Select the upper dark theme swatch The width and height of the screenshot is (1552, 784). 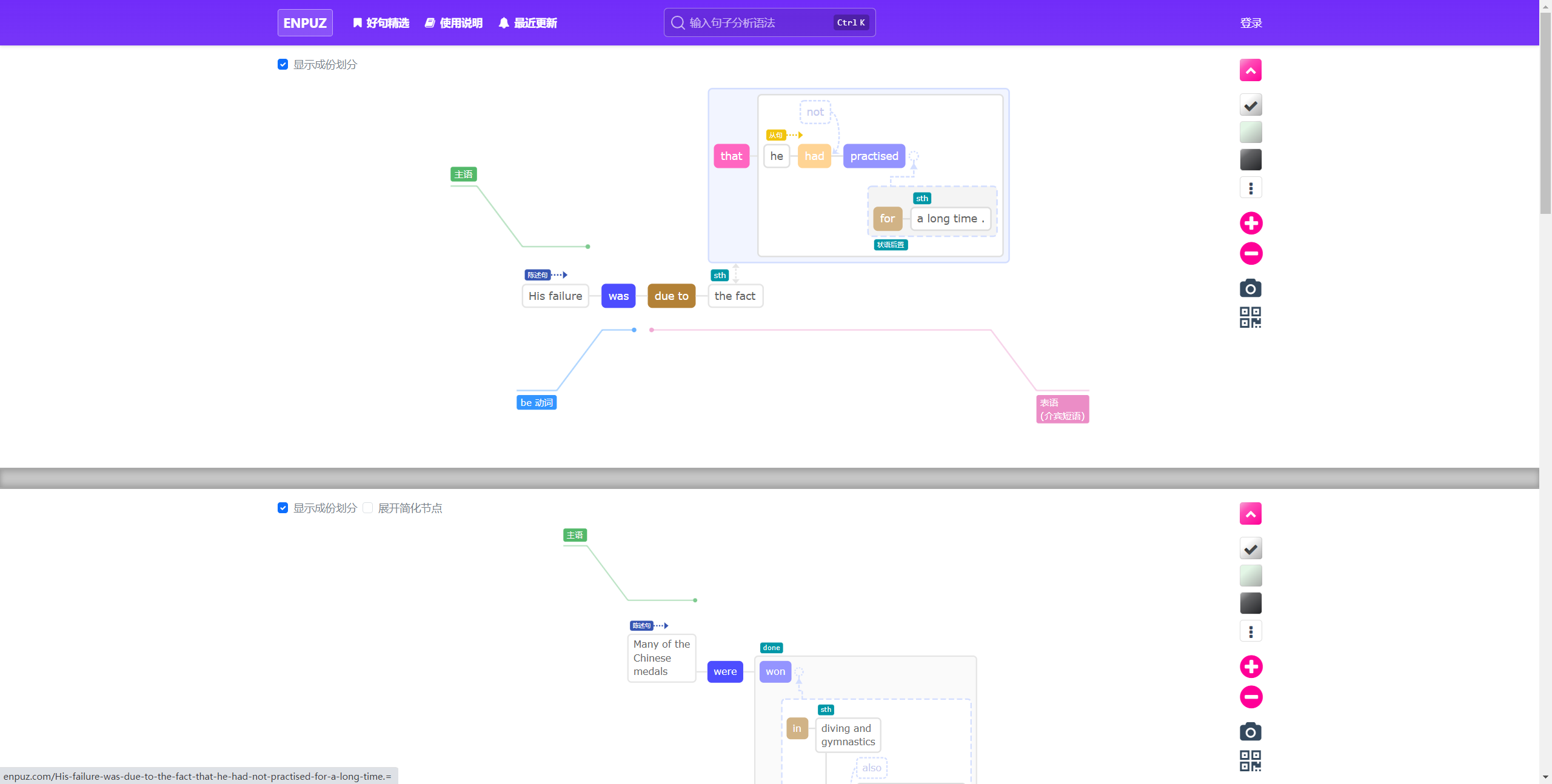point(1250,160)
